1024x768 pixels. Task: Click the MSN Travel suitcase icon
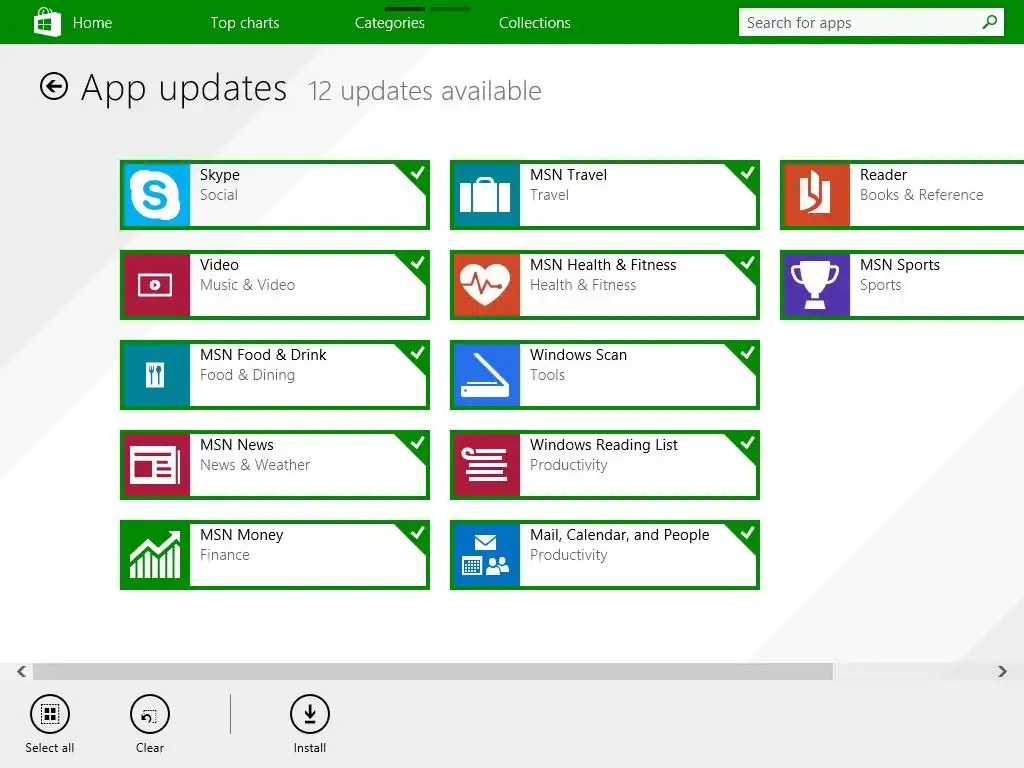click(485, 195)
